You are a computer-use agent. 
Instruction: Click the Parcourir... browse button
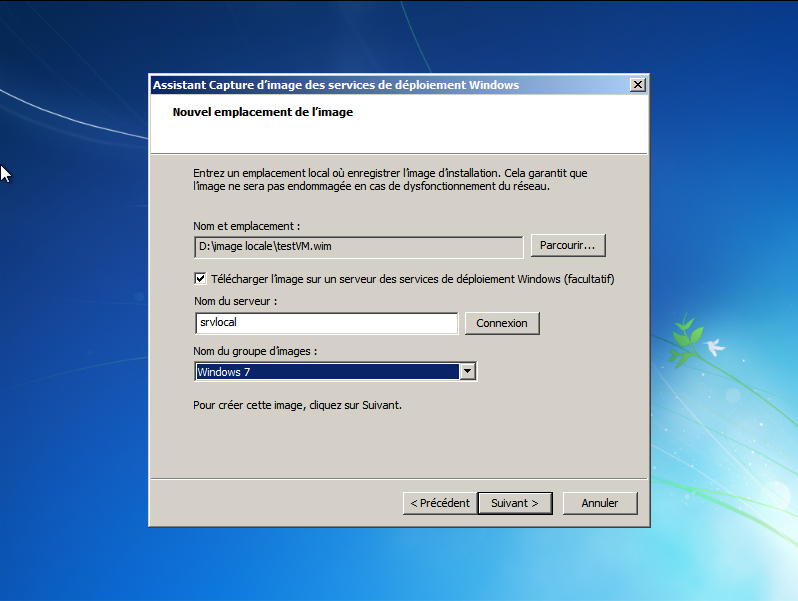tap(567, 245)
